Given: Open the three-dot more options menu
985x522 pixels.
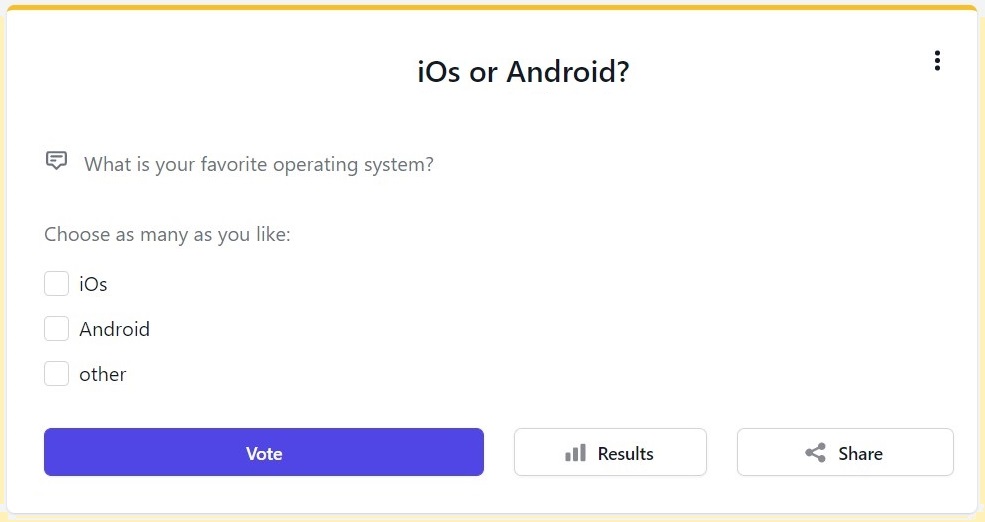Looking at the screenshot, I should (x=937, y=61).
